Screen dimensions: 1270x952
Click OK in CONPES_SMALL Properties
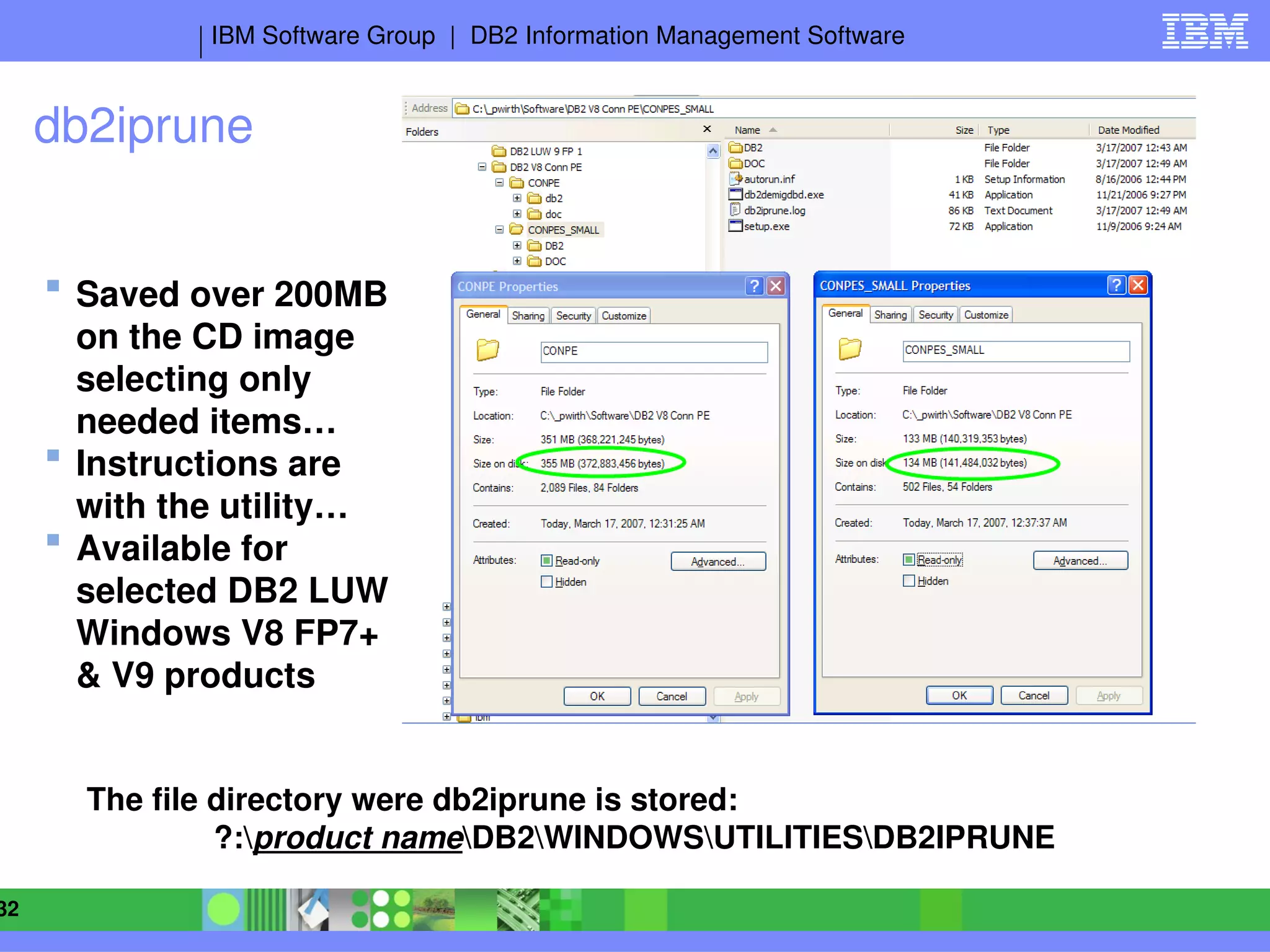point(959,695)
